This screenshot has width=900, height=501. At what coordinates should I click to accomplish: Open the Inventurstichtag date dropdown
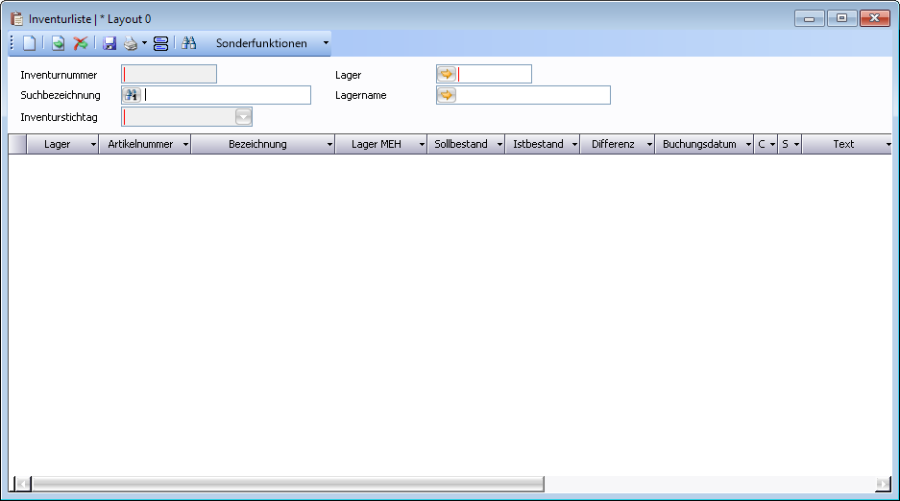pyautogui.click(x=243, y=117)
